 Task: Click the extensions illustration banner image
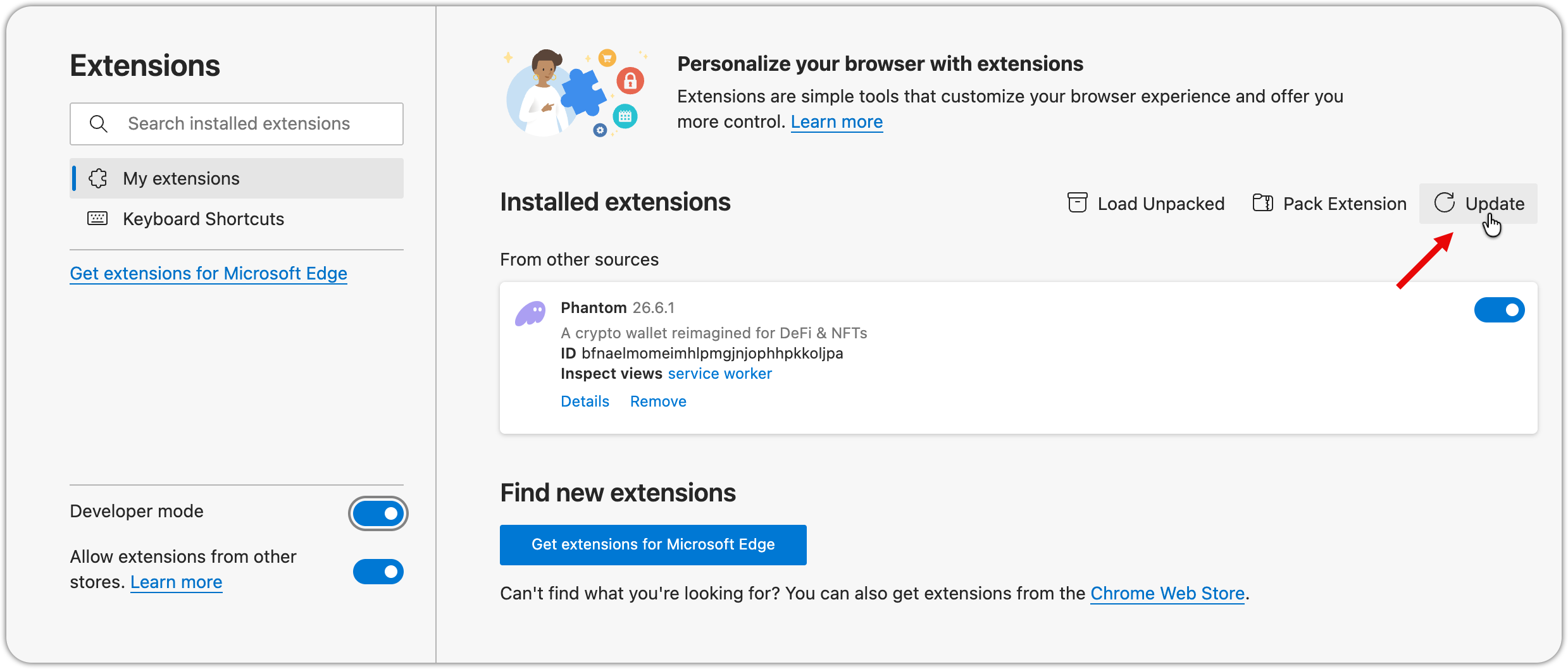[x=575, y=94]
